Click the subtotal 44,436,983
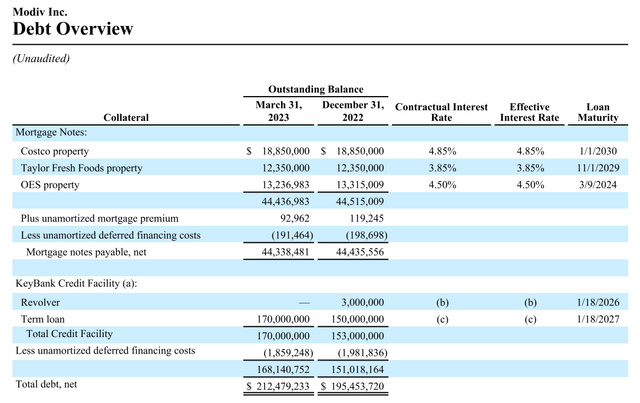This screenshot has width=640, height=403. pos(286,201)
